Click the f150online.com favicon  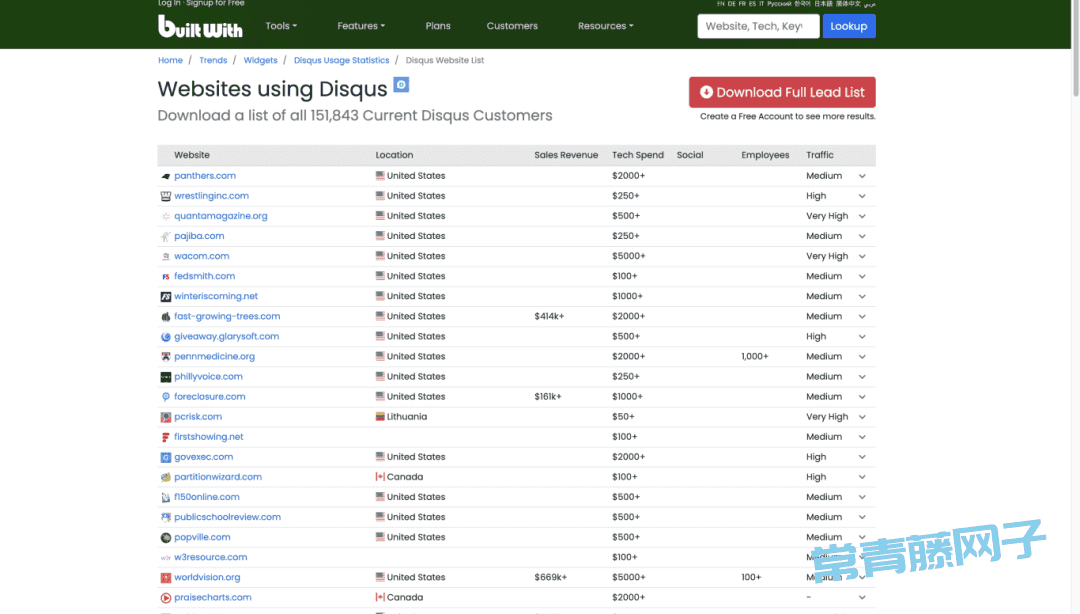165,497
